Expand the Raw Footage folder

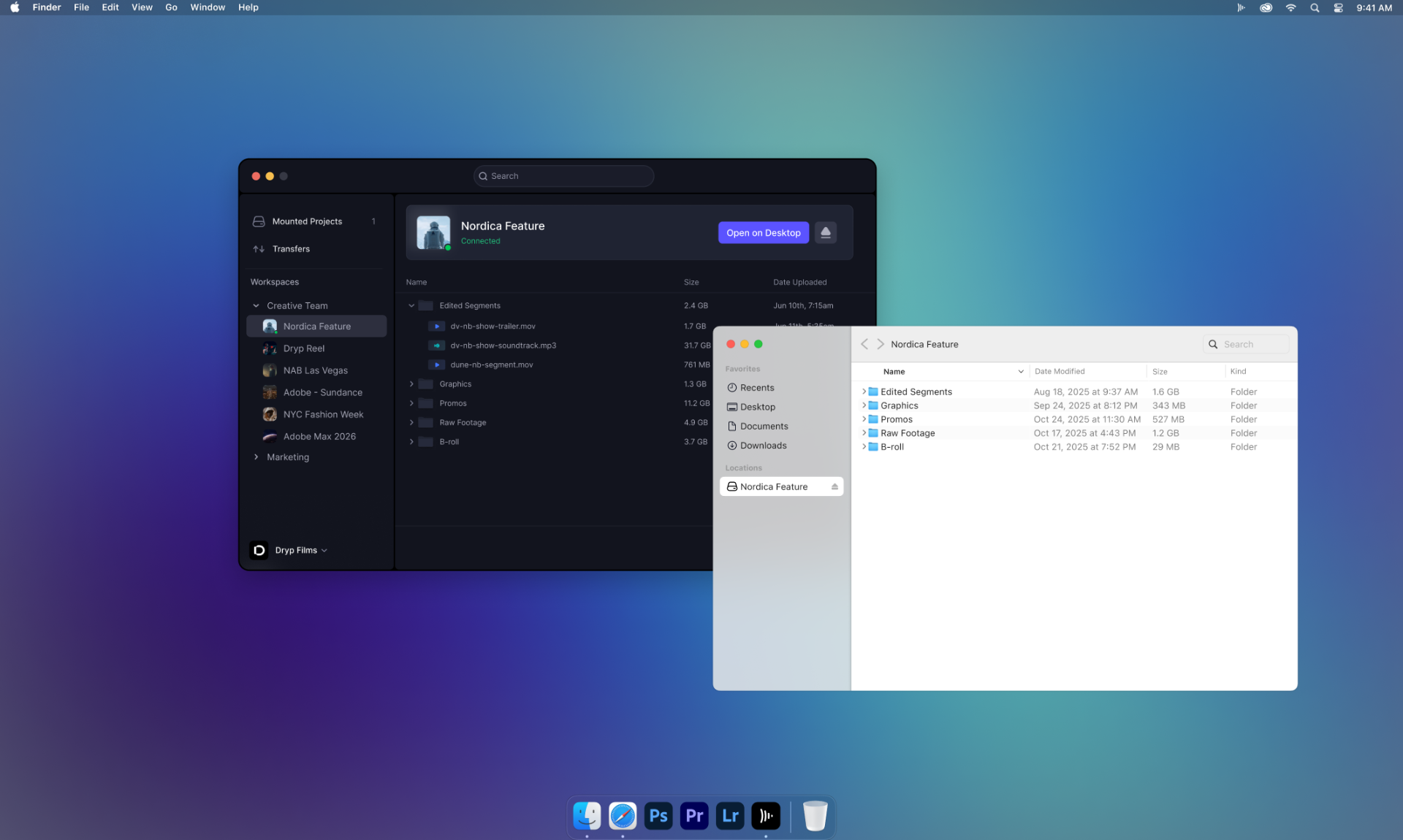click(411, 422)
